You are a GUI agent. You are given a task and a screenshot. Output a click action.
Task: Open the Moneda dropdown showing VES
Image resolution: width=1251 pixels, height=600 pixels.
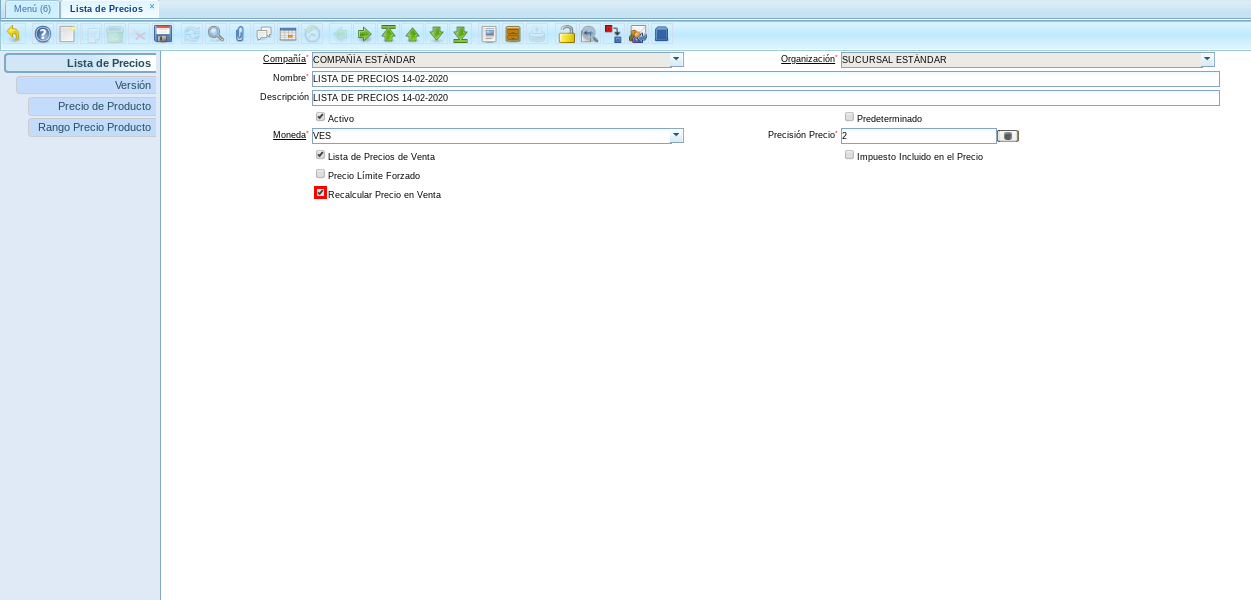pos(677,135)
